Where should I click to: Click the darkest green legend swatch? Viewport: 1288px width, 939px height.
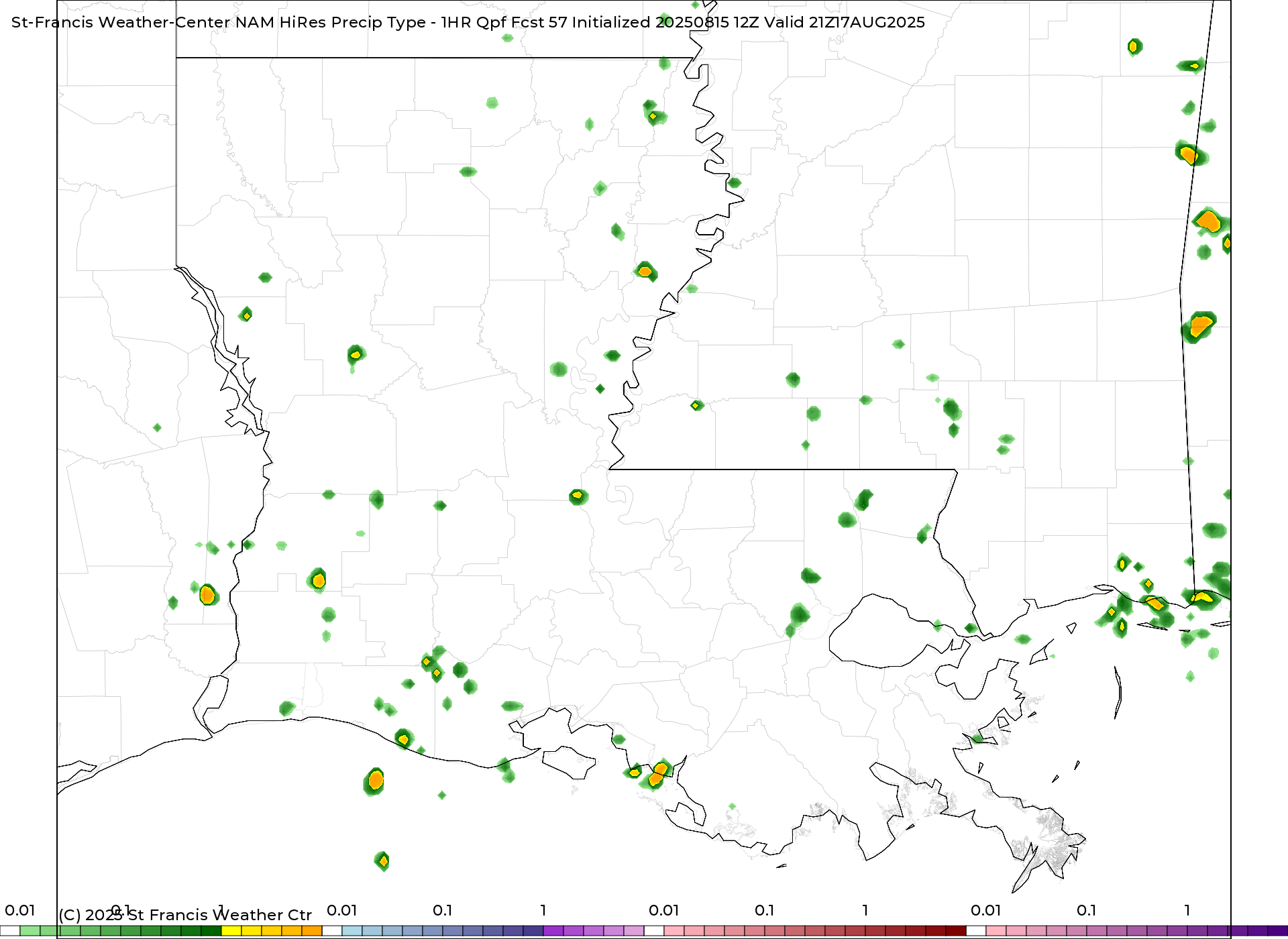[x=211, y=931]
